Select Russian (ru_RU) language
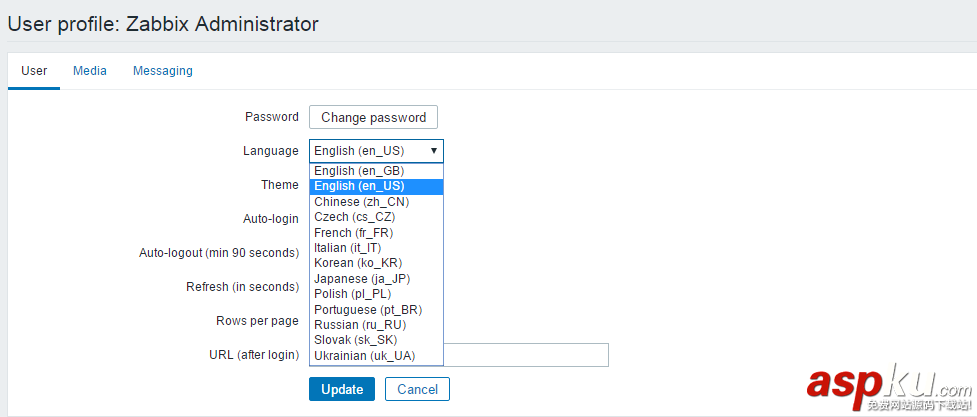This screenshot has height=417, width=977. pyautogui.click(x=360, y=325)
